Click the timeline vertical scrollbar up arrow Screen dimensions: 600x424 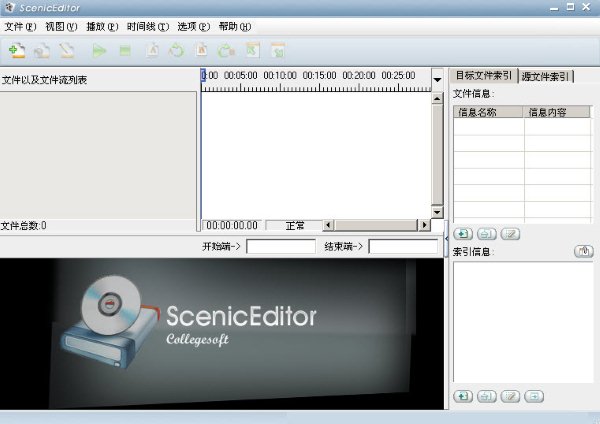point(437,98)
